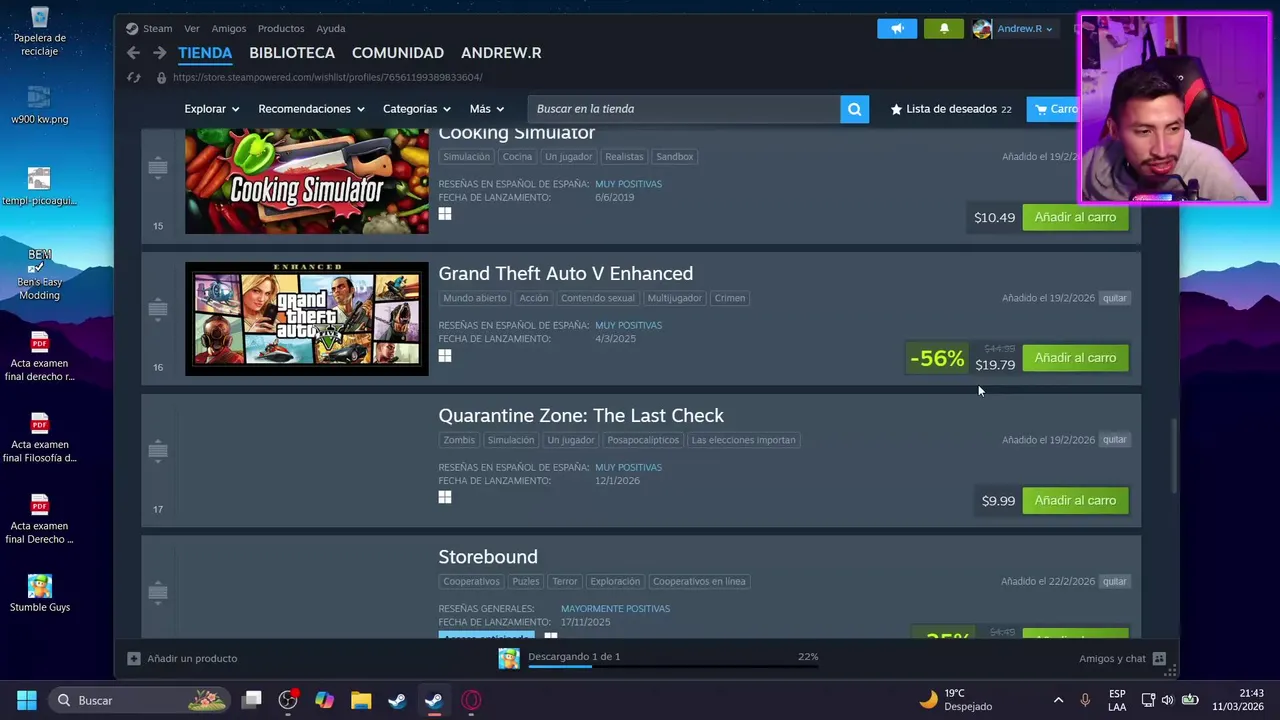Click the Posapocalípticos tag
Screen dimensions: 1280x720
tap(643, 440)
